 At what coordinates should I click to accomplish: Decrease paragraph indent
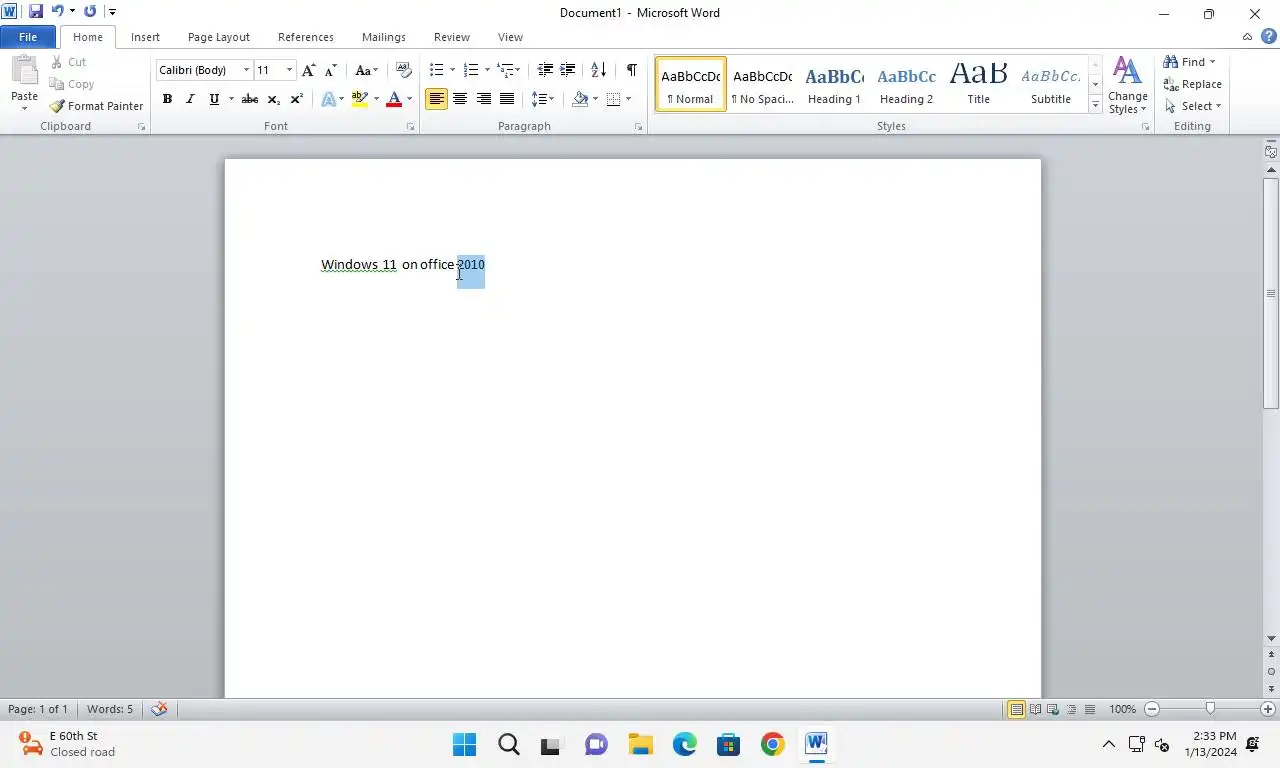point(545,70)
